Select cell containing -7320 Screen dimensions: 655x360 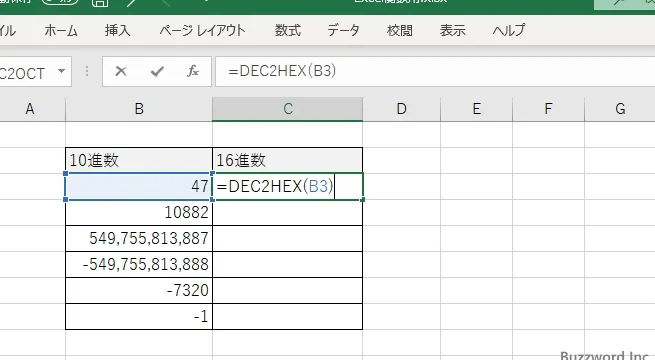click(139, 290)
